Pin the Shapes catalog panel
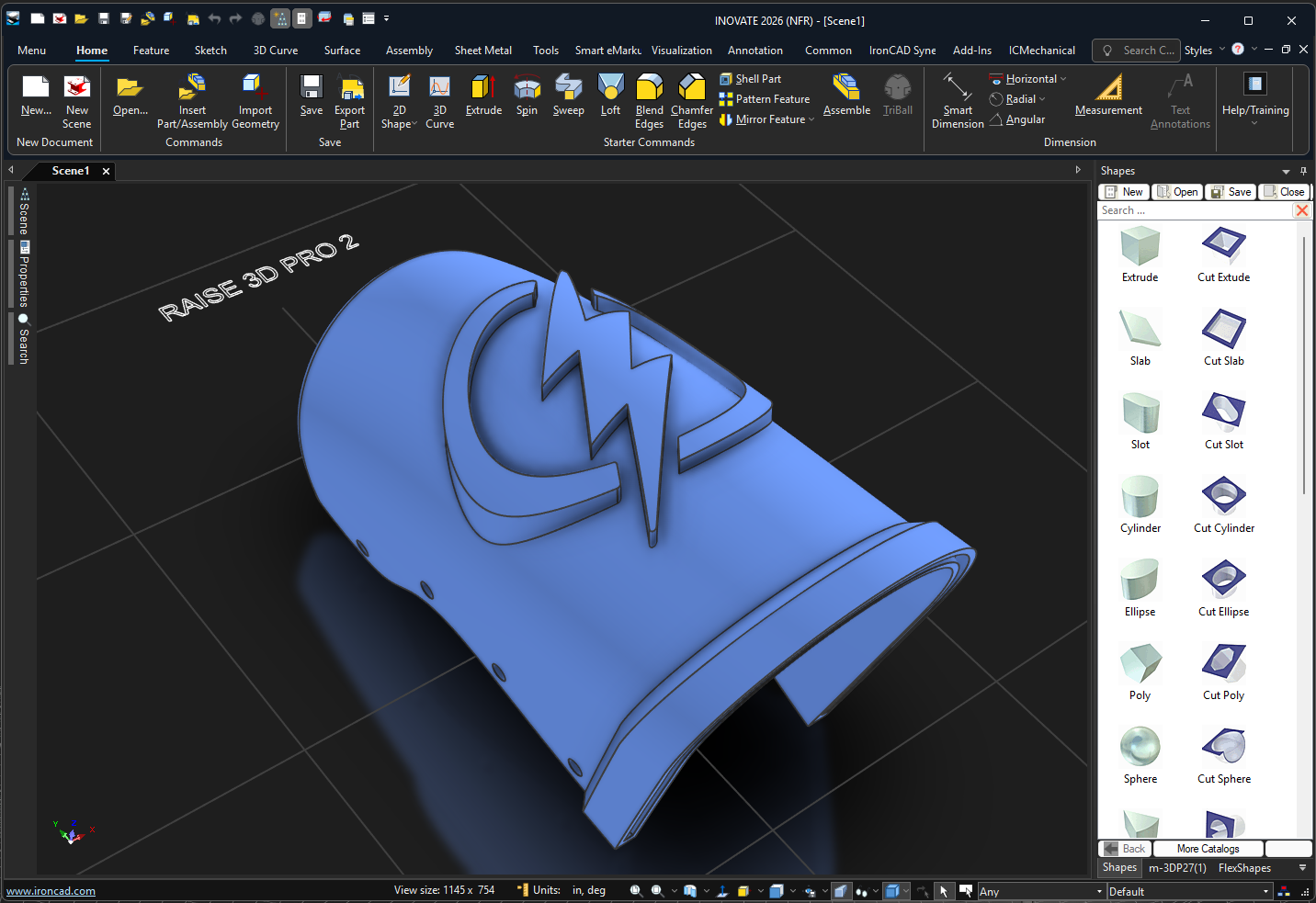Viewport: 1316px width, 903px height. [1303, 171]
